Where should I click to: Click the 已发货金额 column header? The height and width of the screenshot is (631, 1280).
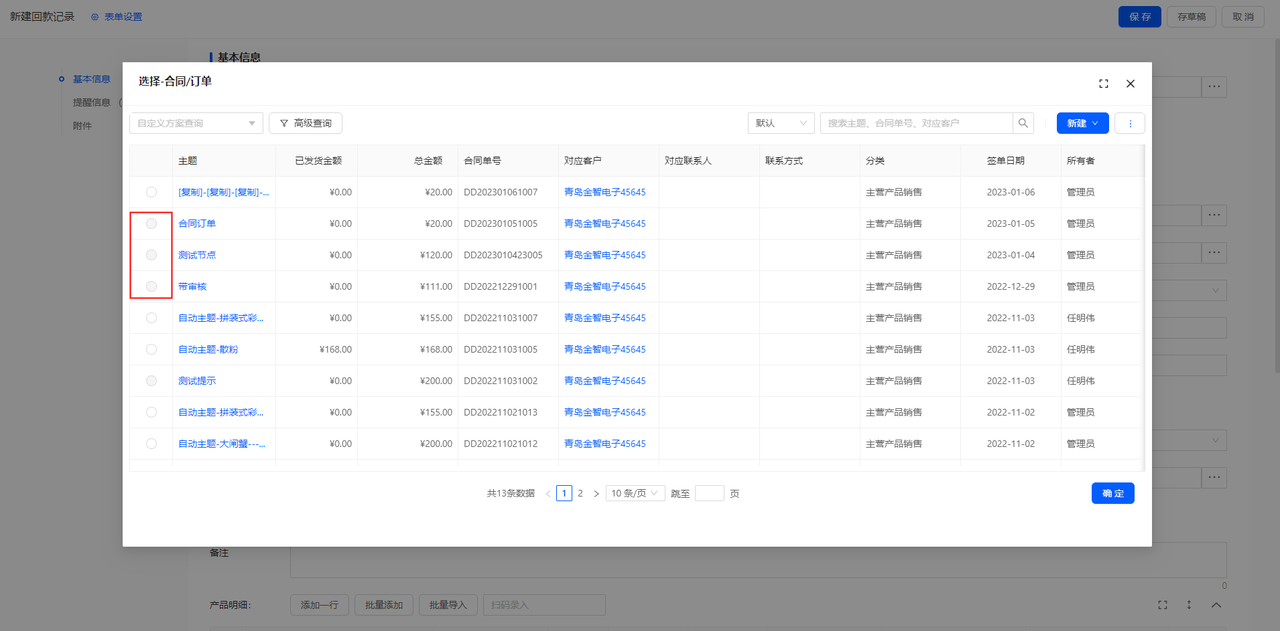coord(319,161)
